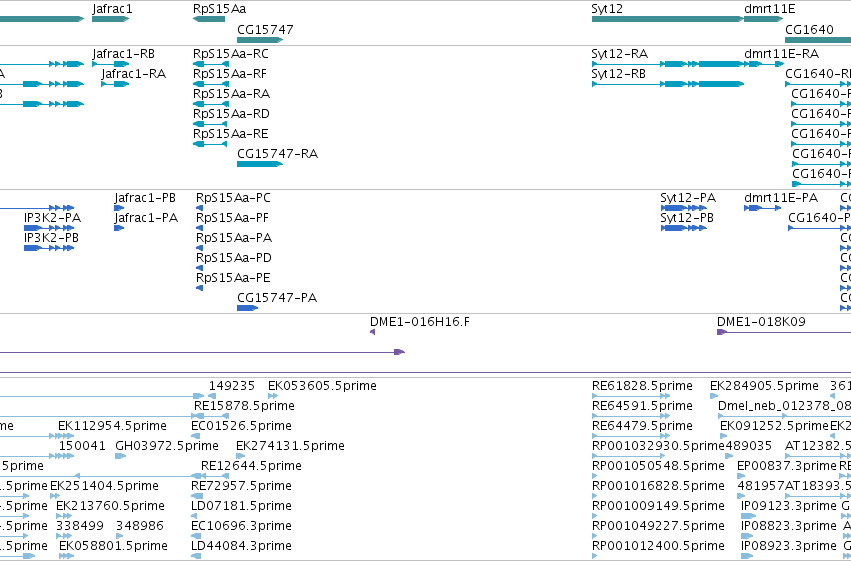Click EK251404.5prime EST label
The image size is (851, 561).
coord(104,486)
